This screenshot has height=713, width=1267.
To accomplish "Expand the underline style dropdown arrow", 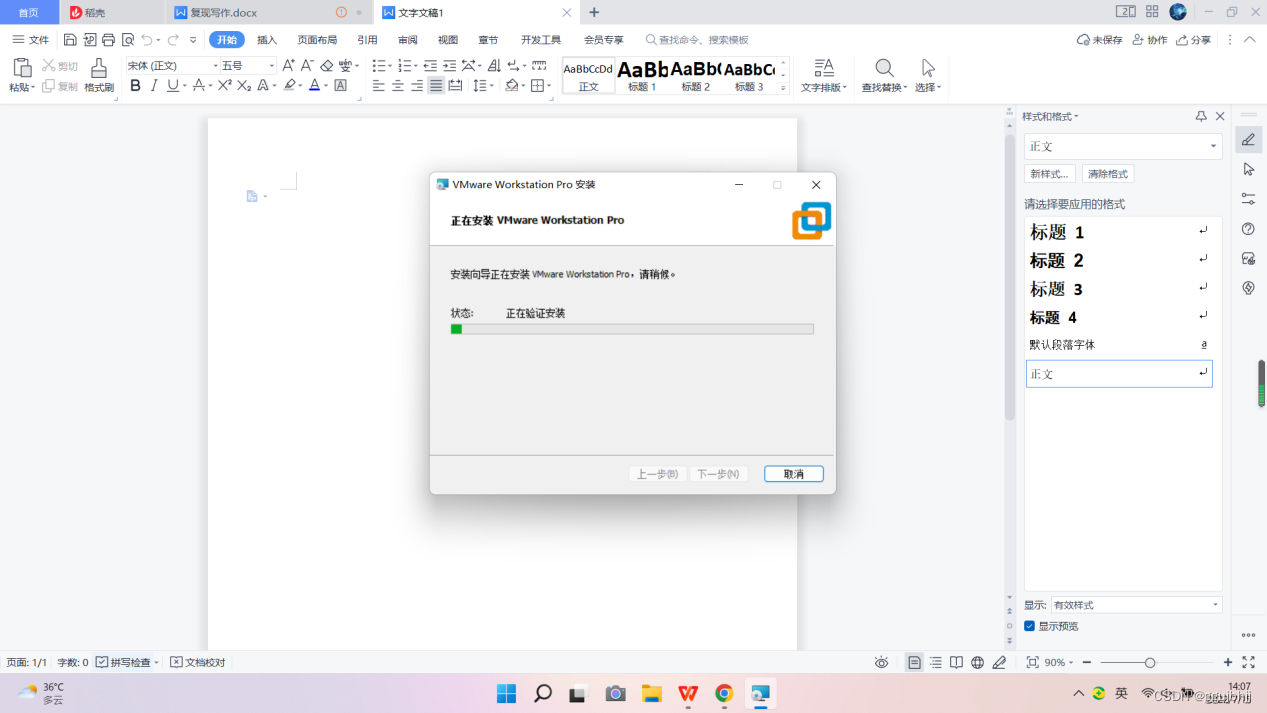I will 185,86.
